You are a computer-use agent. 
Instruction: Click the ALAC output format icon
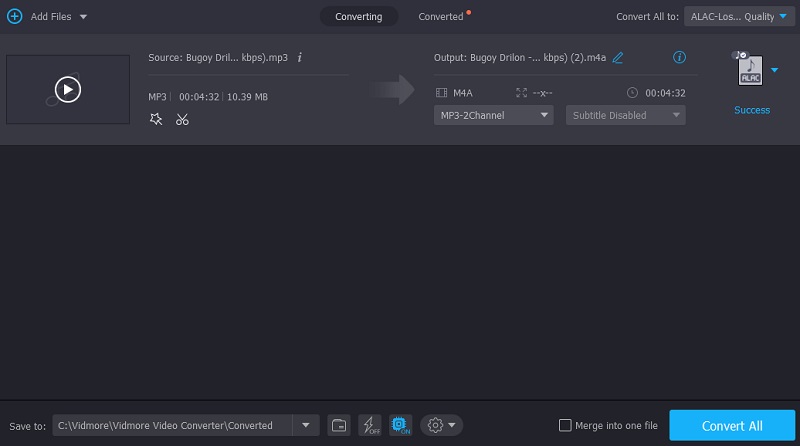click(x=750, y=70)
